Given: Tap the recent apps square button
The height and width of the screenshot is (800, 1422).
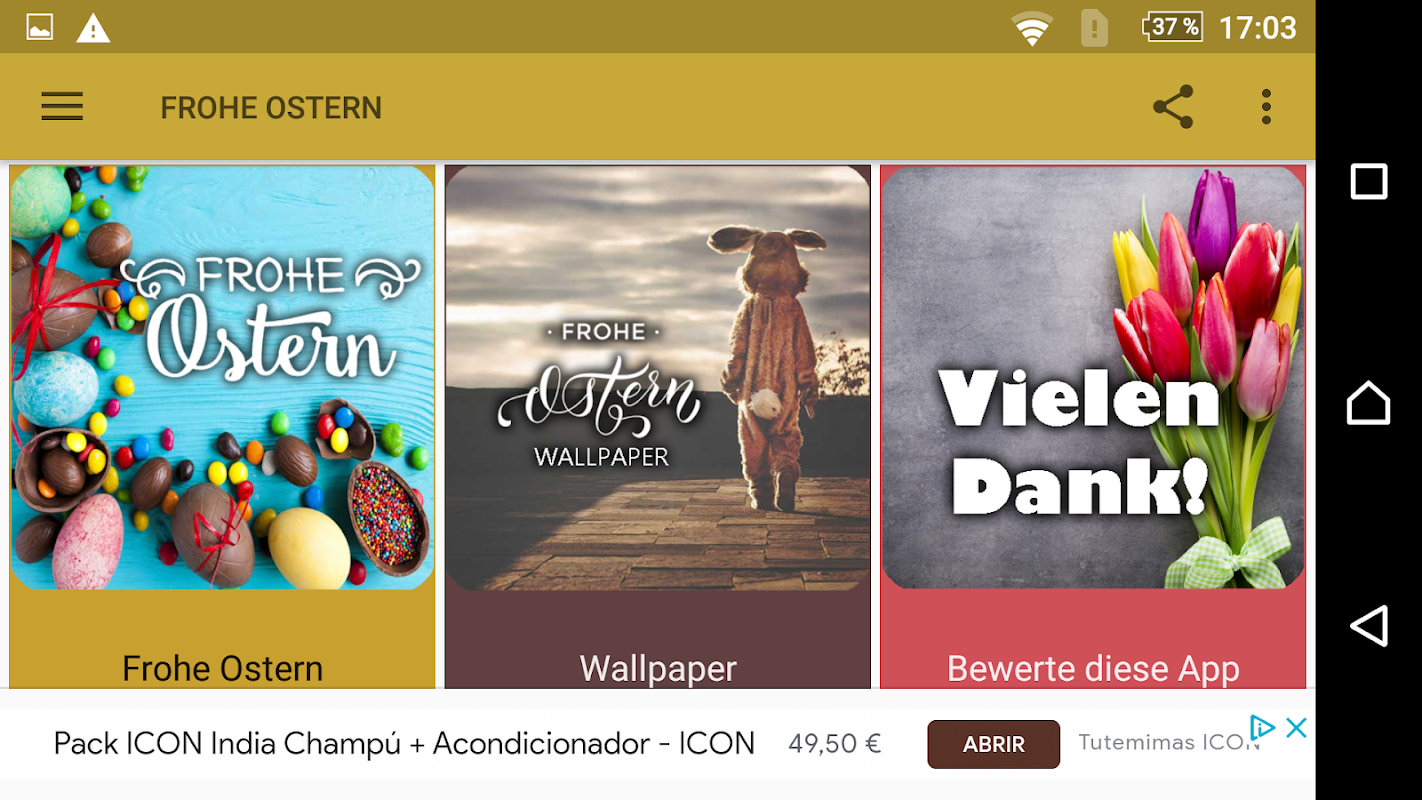Looking at the screenshot, I should click(1369, 182).
